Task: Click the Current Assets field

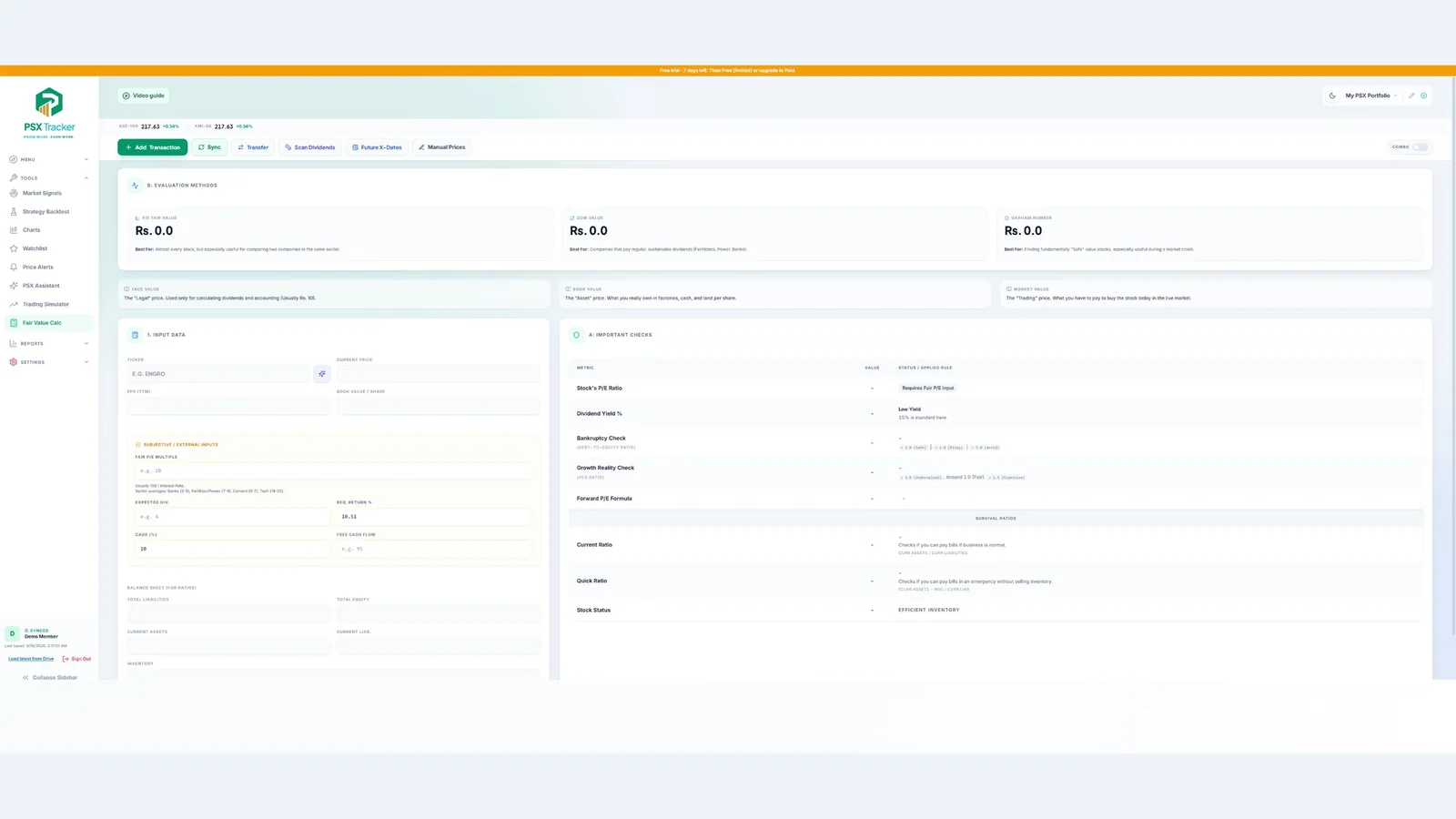Action: pos(229,646)
